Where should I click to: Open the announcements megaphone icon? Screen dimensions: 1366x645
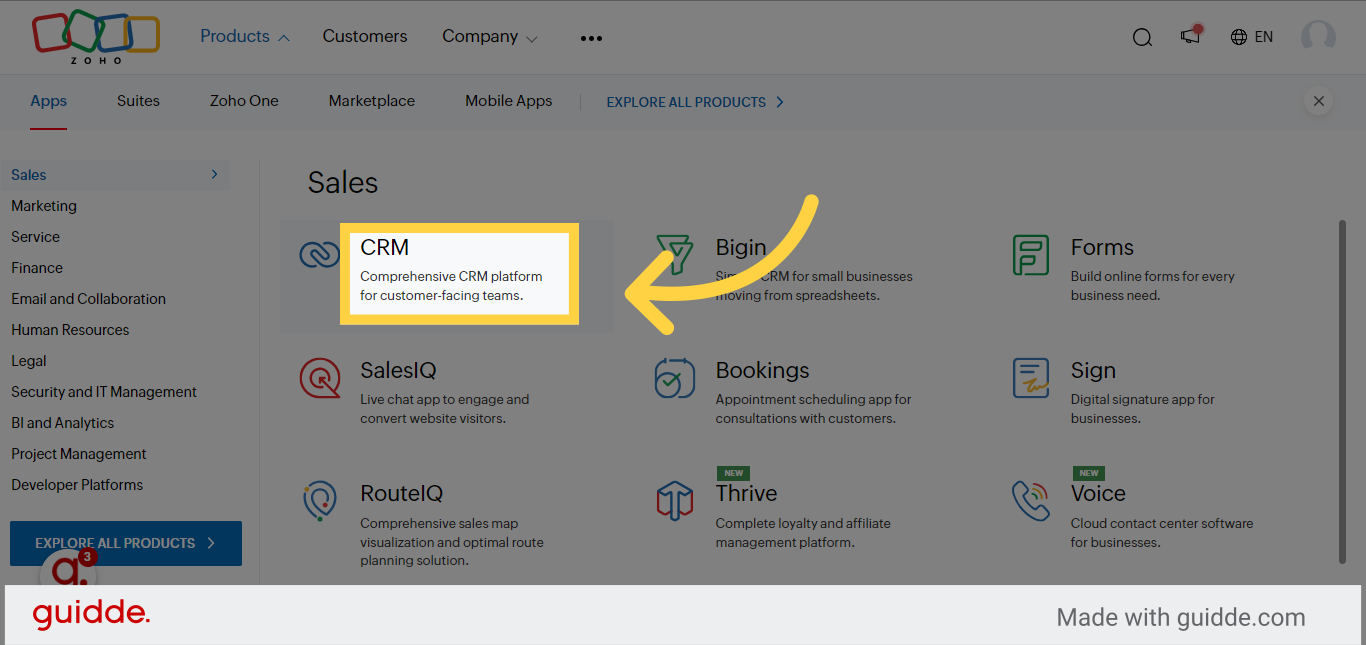coord(1190,36)
